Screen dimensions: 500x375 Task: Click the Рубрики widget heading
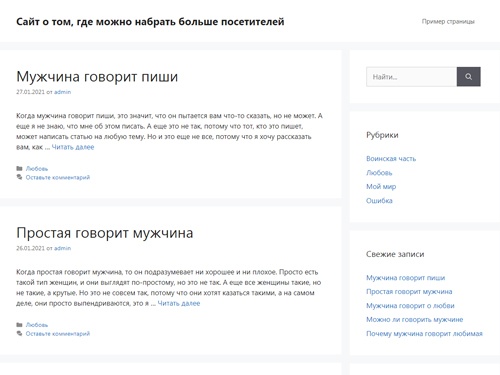(x=382, y=135)
